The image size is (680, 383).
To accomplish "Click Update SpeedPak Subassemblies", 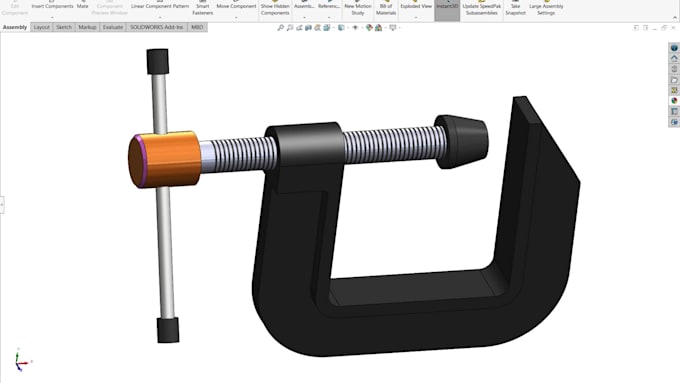I will click(x=481, y=9).
